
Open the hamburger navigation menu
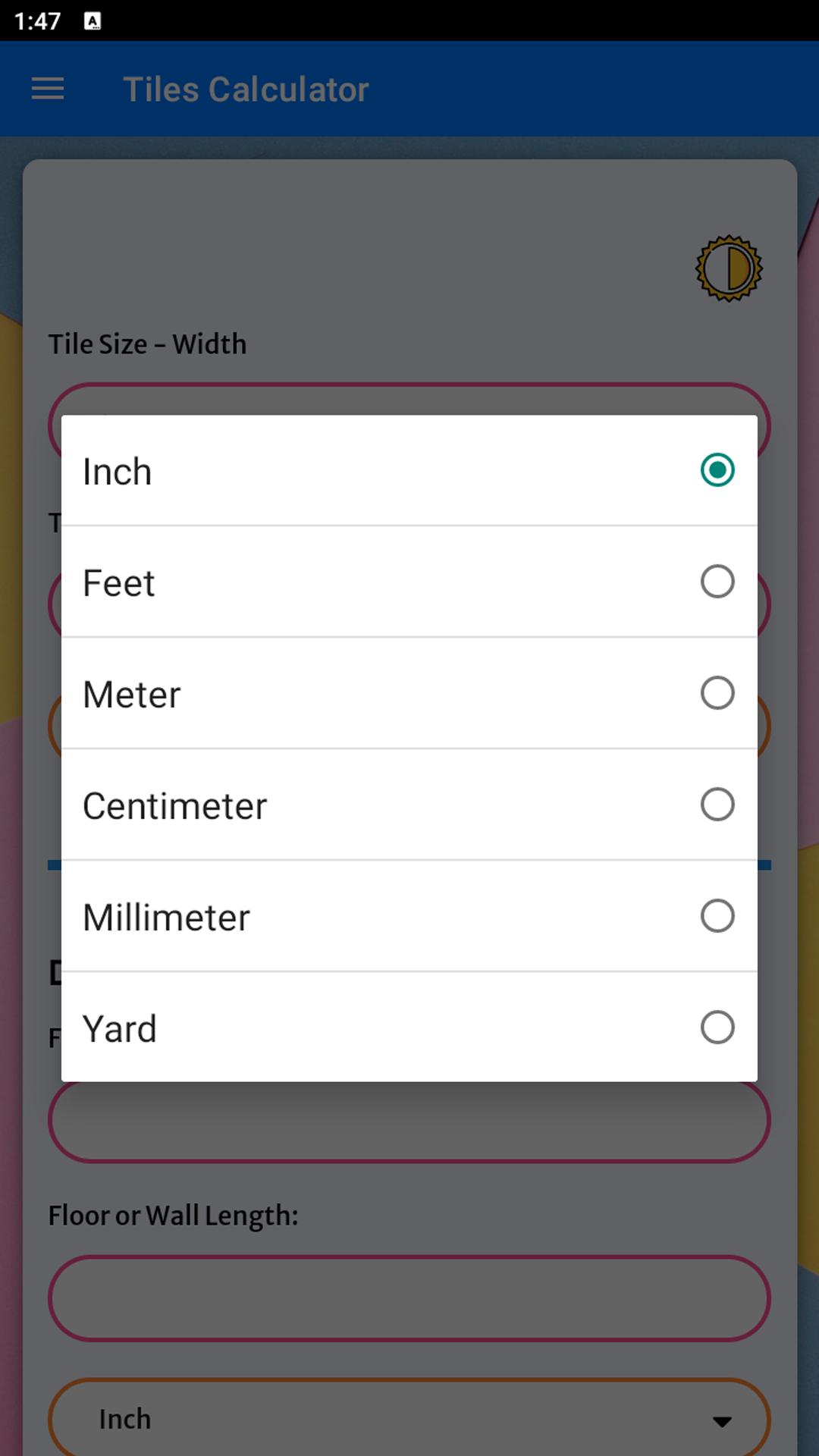pos(47,89)
